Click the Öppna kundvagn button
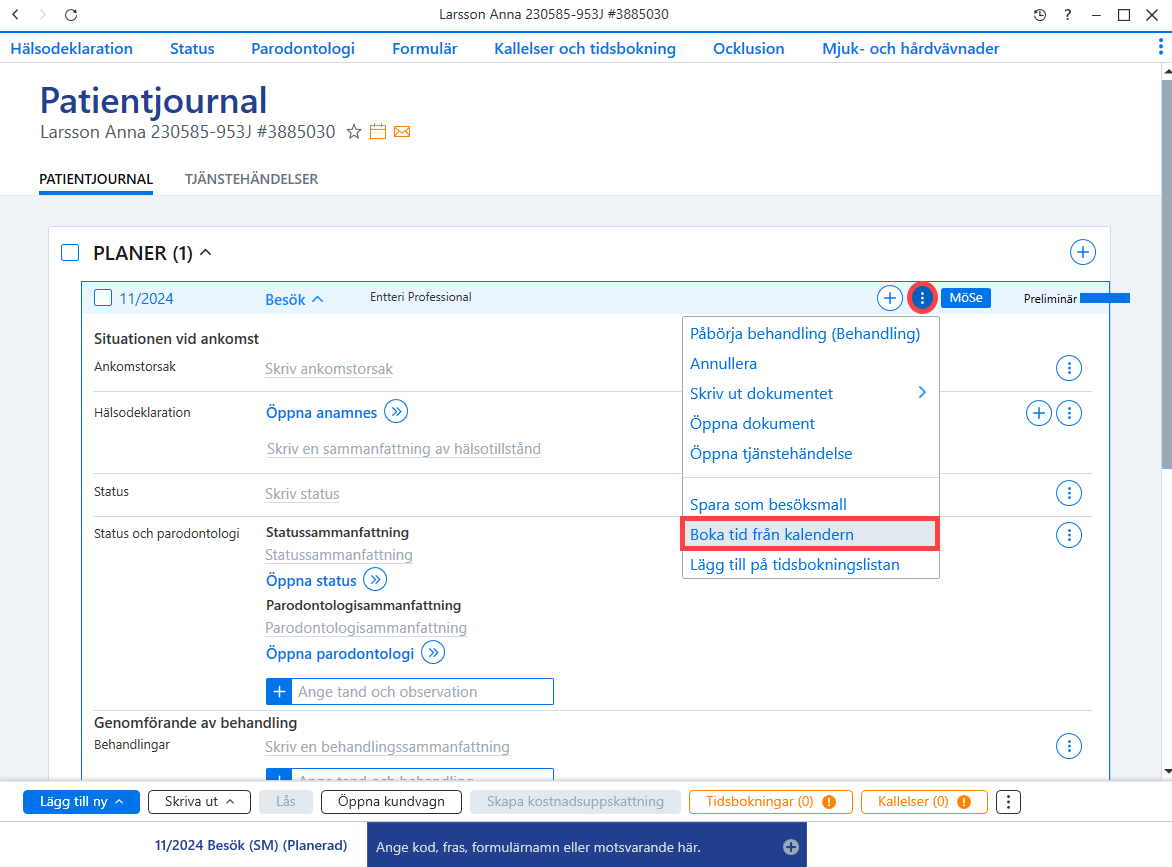The height and width of the screenshot is (867, 1172). (x=391, y=801)
